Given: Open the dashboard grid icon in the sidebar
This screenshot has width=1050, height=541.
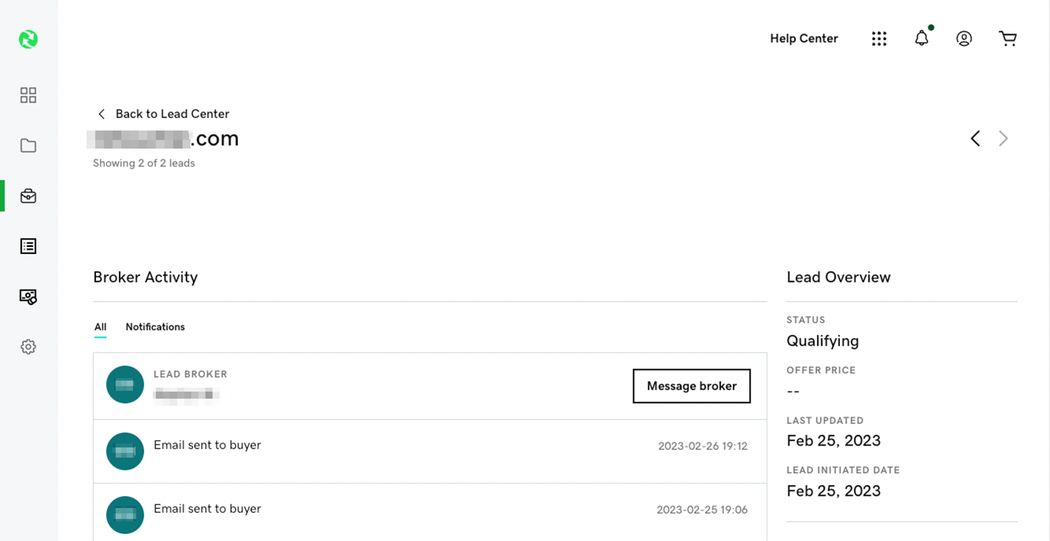Looking at the screenshot, I should [x=28, y=95].
